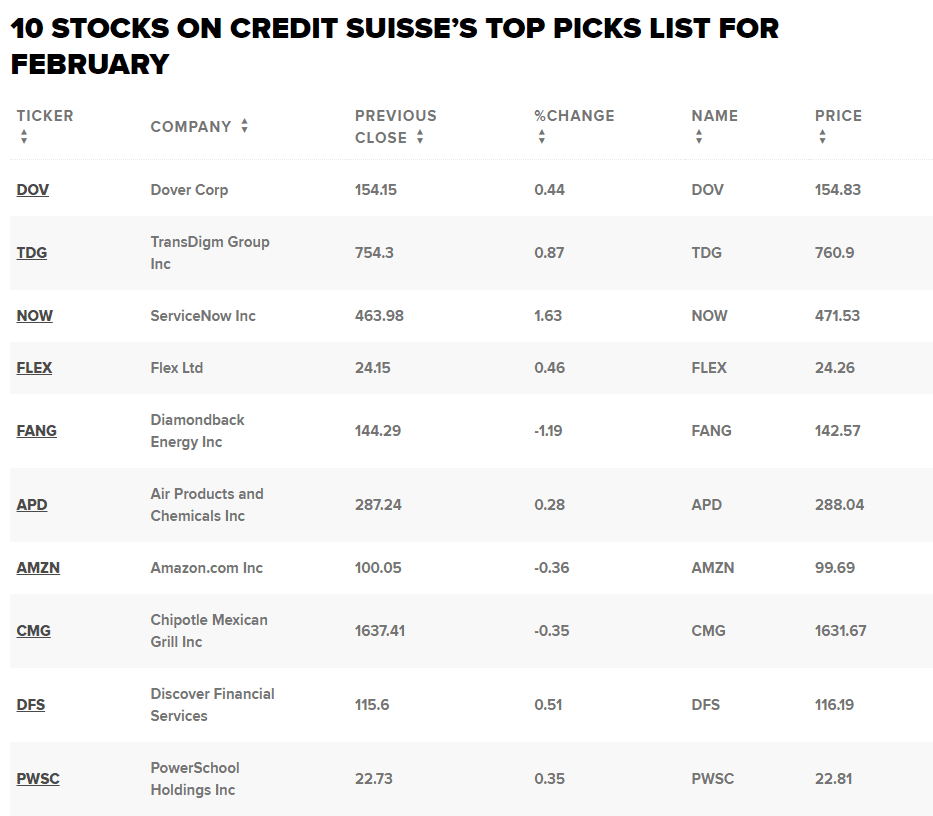933x816 pixels.
Task: Sort by Company using its sort arrows
Action: click(244, 126)
